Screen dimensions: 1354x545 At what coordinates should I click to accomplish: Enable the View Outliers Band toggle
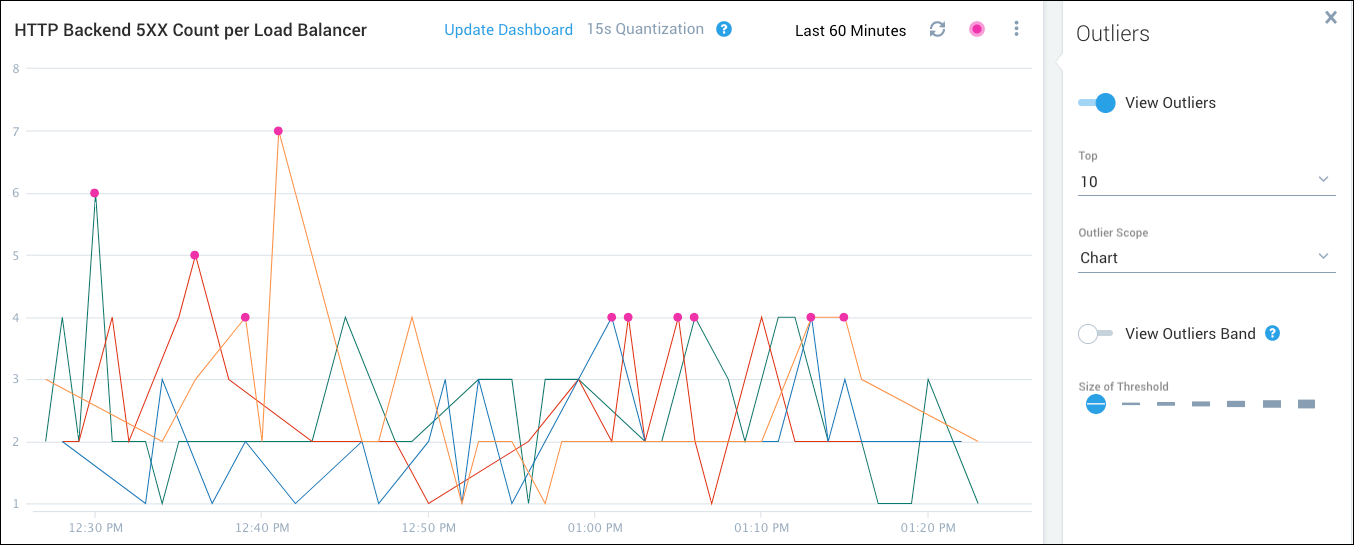point(1096,334)
